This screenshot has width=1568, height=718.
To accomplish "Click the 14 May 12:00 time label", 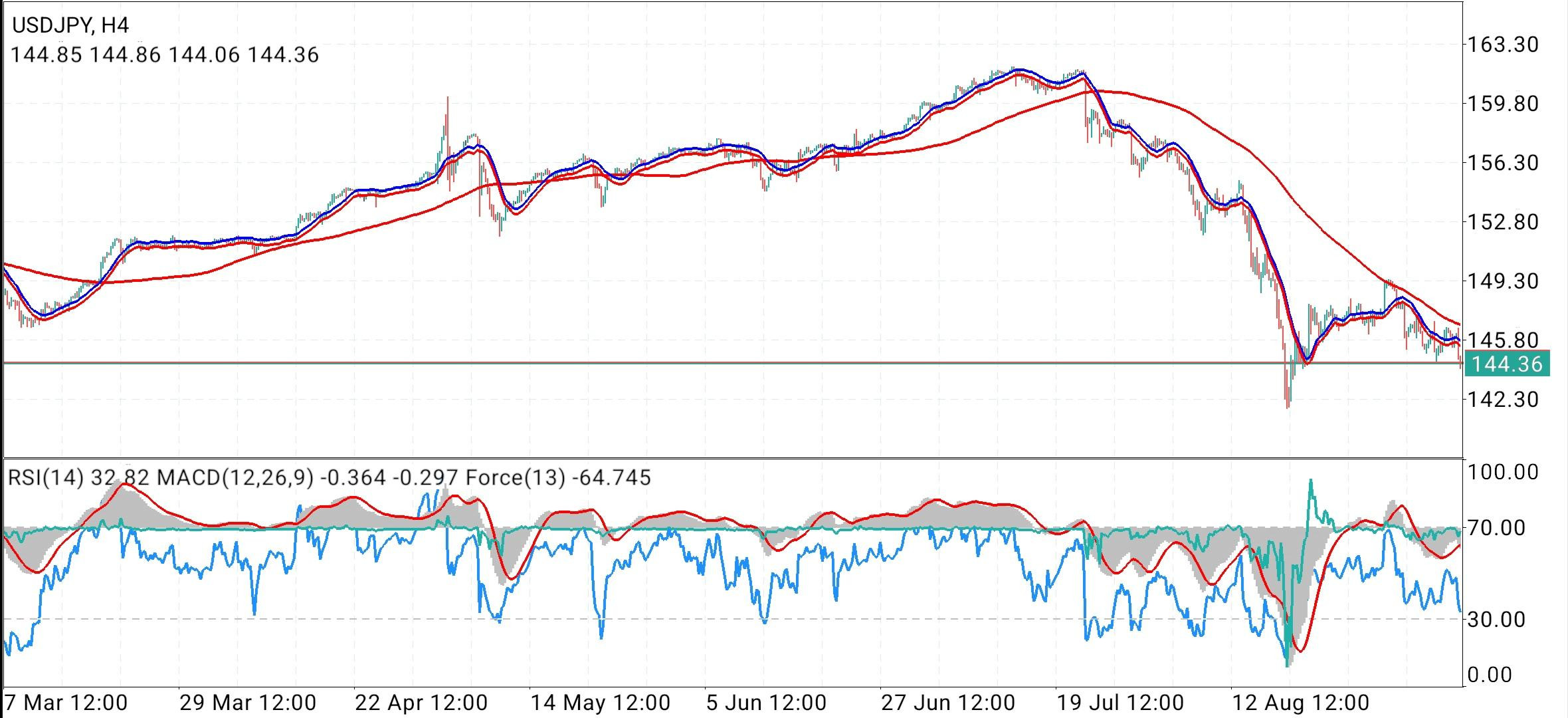I will tap(601, 703).
